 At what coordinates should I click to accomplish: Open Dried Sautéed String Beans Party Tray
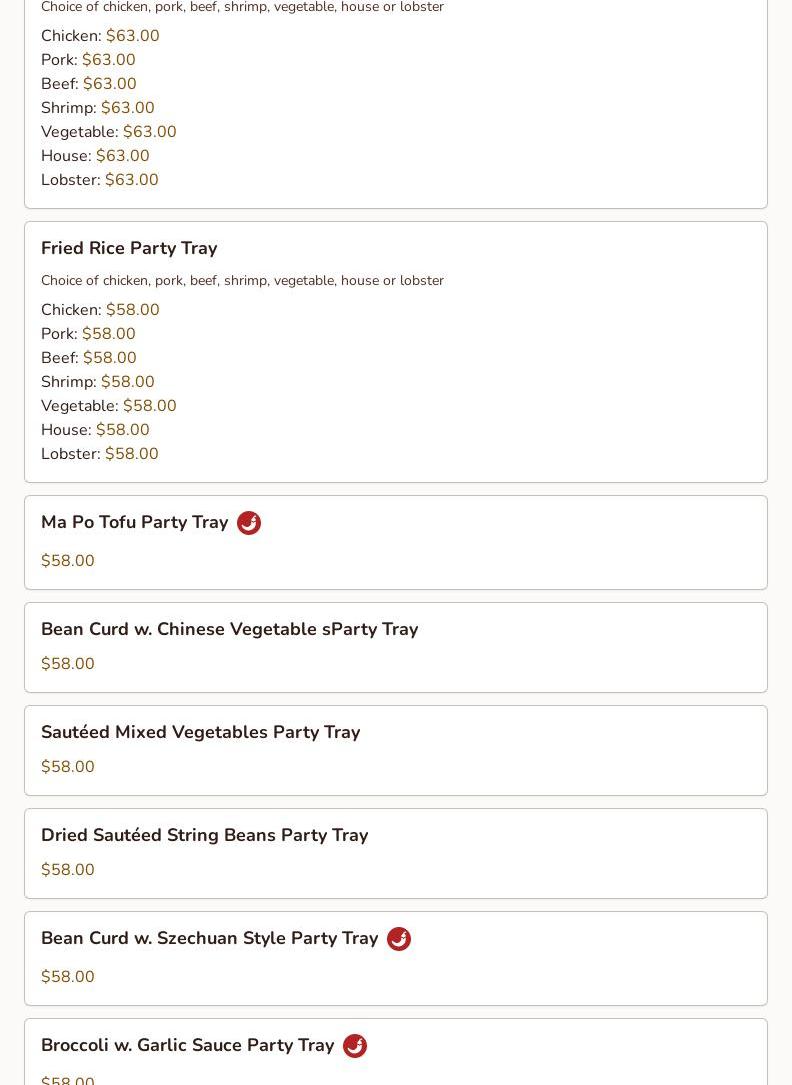(x=205, y=835)
